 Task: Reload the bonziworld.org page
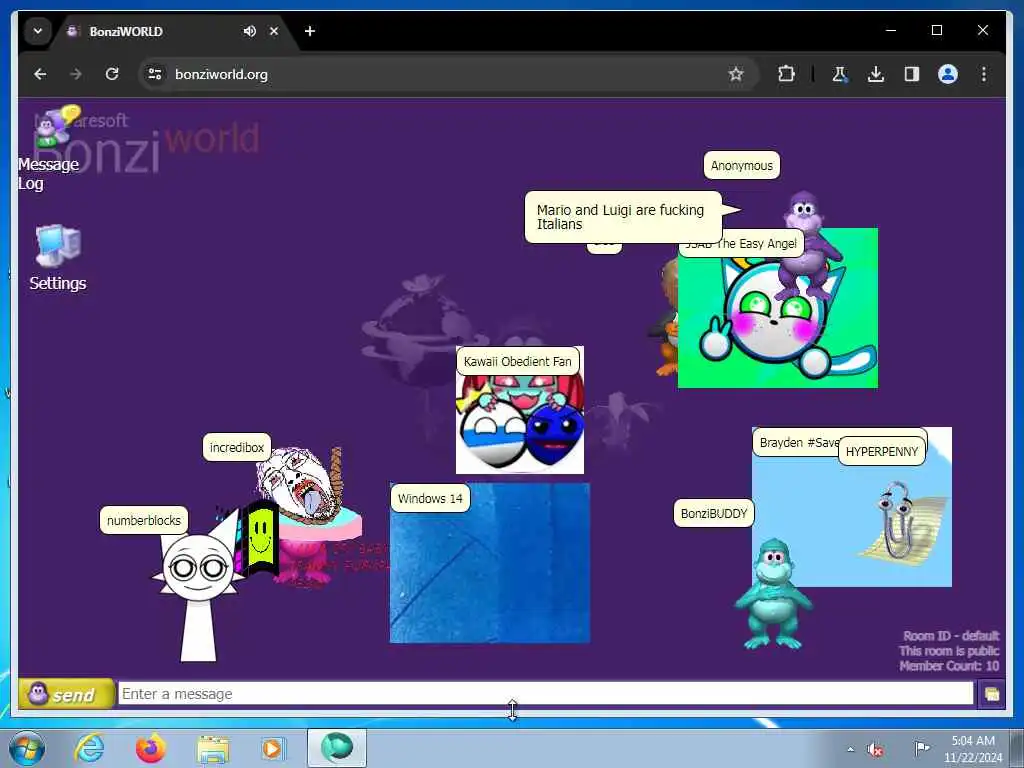112,74
